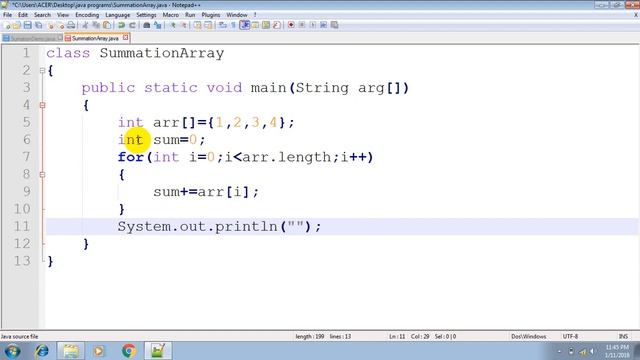Click the 'length : 199' status bar entry

pyautogui.click(x=309, y=337)
